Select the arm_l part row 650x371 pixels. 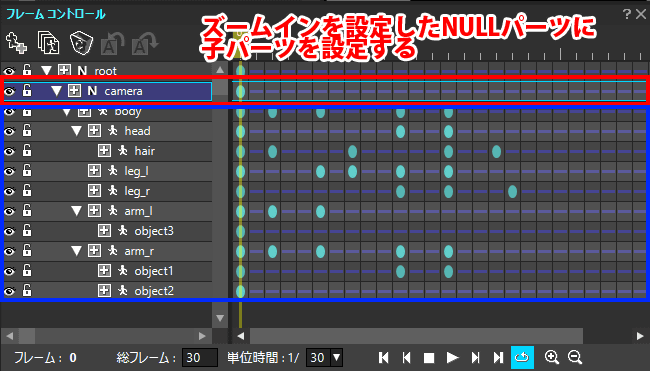point(108,211)
